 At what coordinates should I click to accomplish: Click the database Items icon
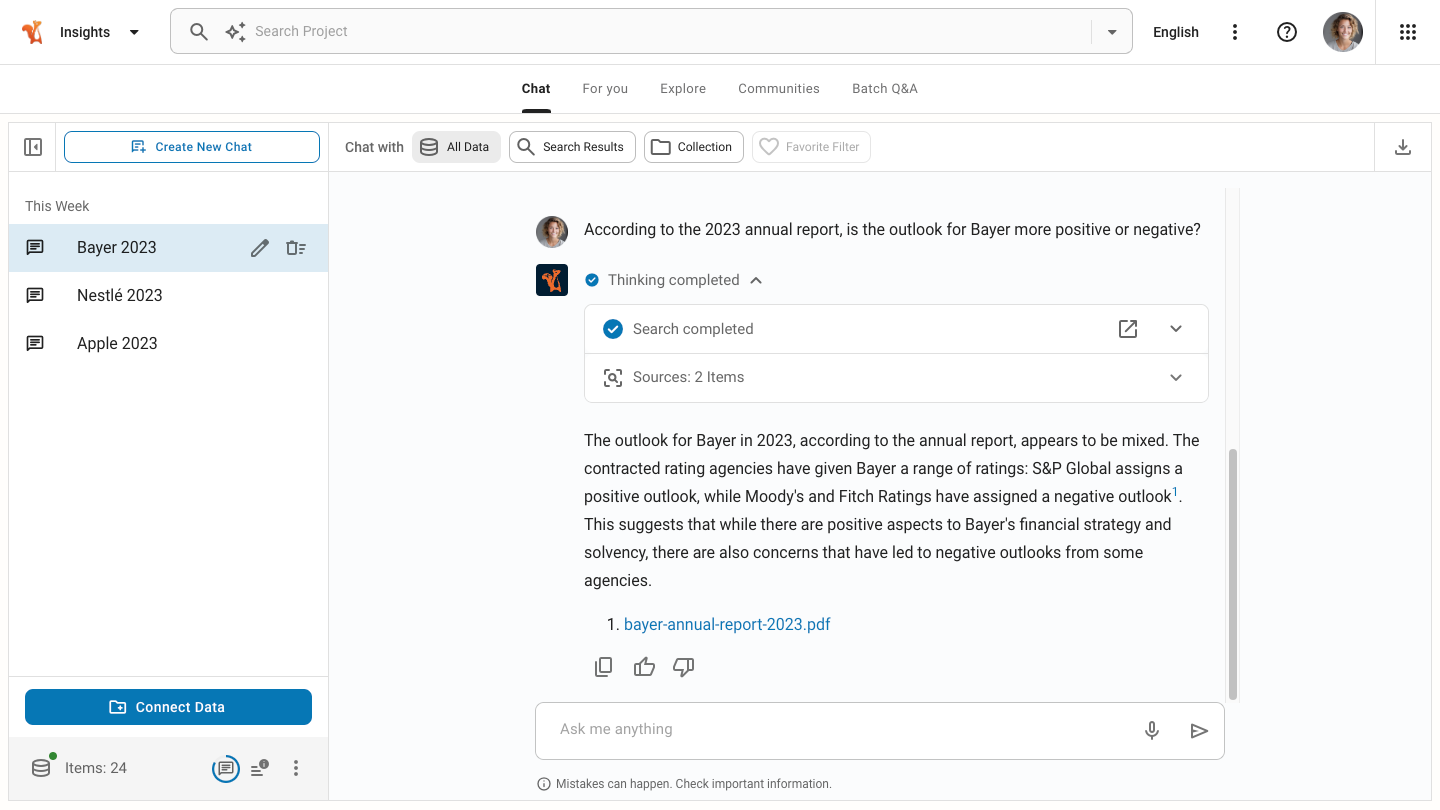pos(41,768)
